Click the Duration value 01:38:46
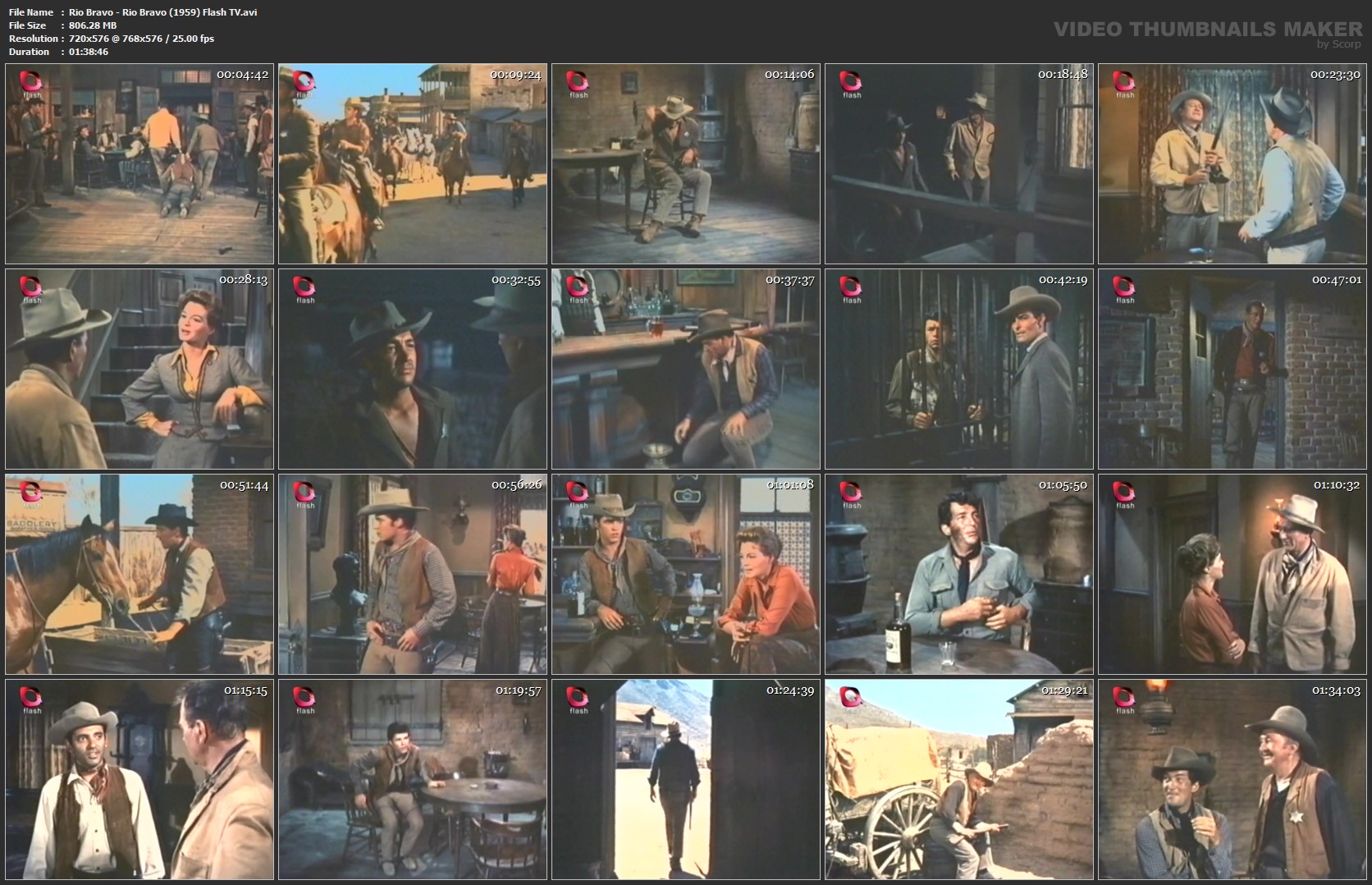Image resolution: width=1372 pixels, height=885 pixels. tap(89, 52)
